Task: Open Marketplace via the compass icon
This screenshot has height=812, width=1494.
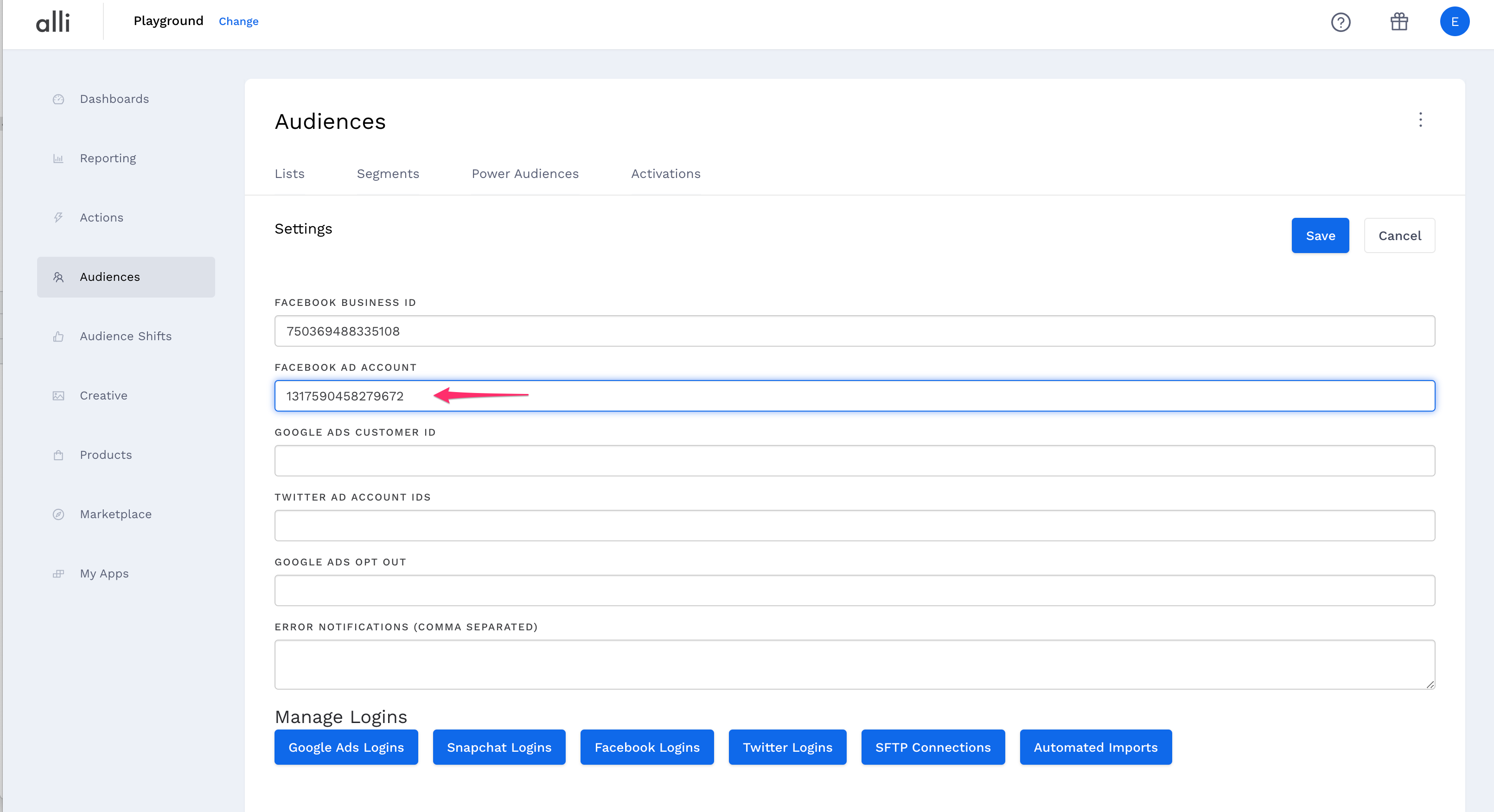Action: [58, 514]
